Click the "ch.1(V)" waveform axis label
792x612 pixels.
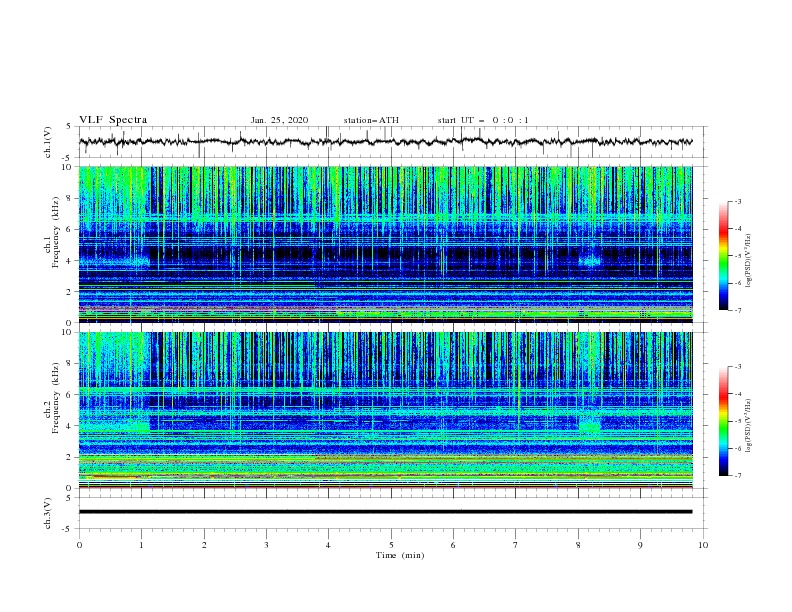pos(48,142)
